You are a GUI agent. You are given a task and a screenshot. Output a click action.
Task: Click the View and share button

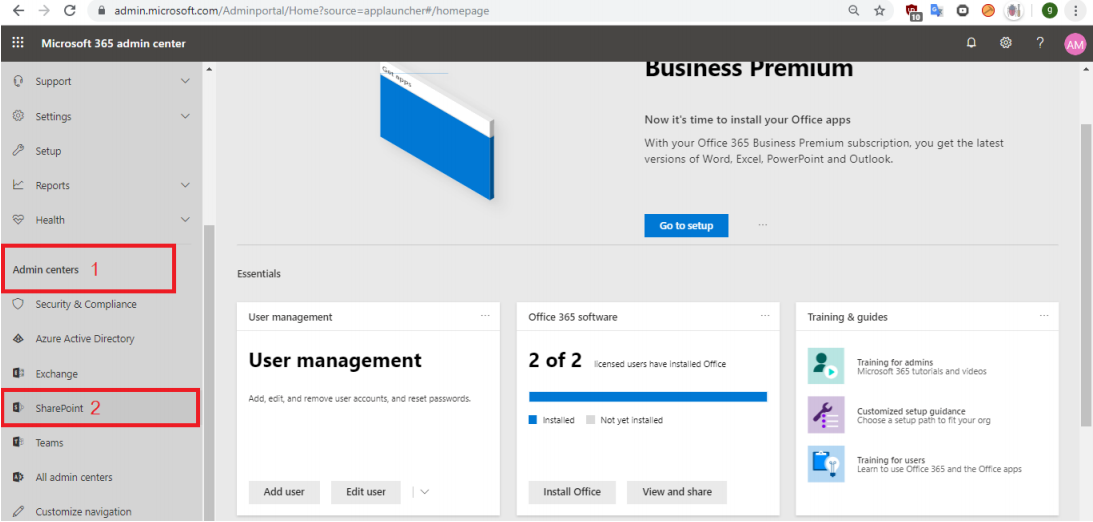click(677, 492)
